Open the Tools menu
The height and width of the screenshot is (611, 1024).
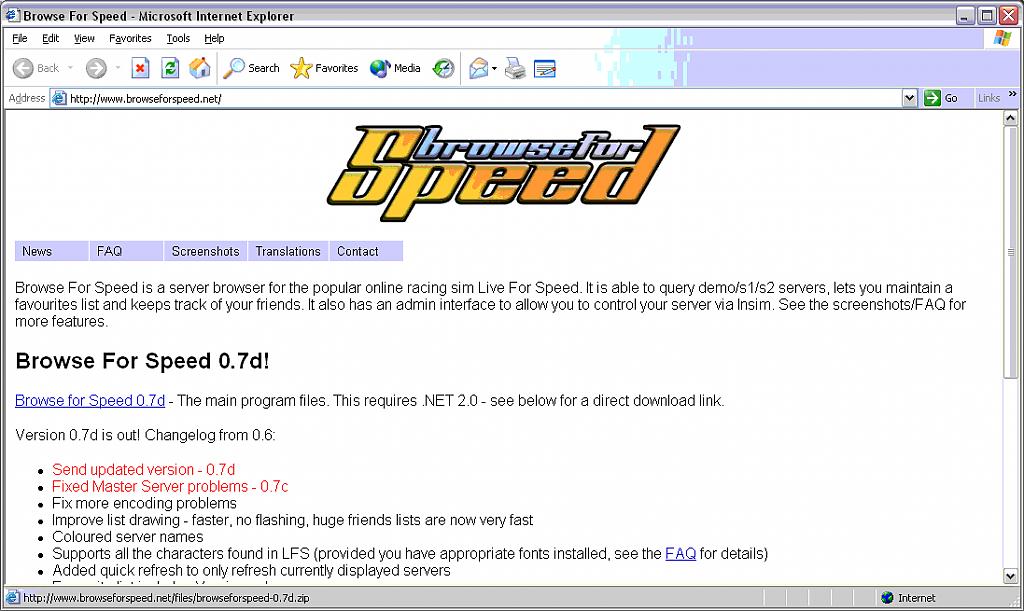point(178,39)
